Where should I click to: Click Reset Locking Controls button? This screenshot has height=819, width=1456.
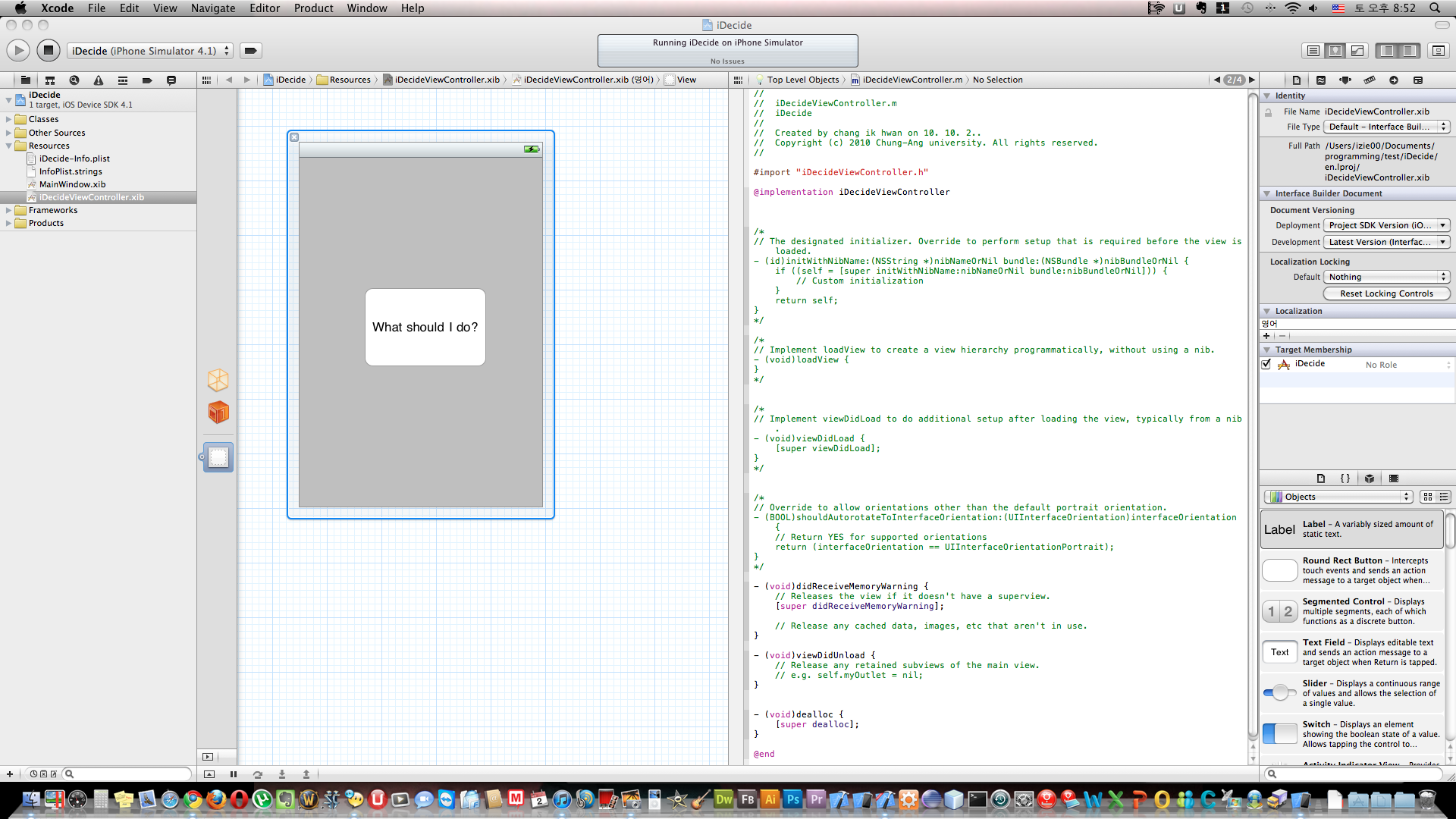pos(1385,293)
